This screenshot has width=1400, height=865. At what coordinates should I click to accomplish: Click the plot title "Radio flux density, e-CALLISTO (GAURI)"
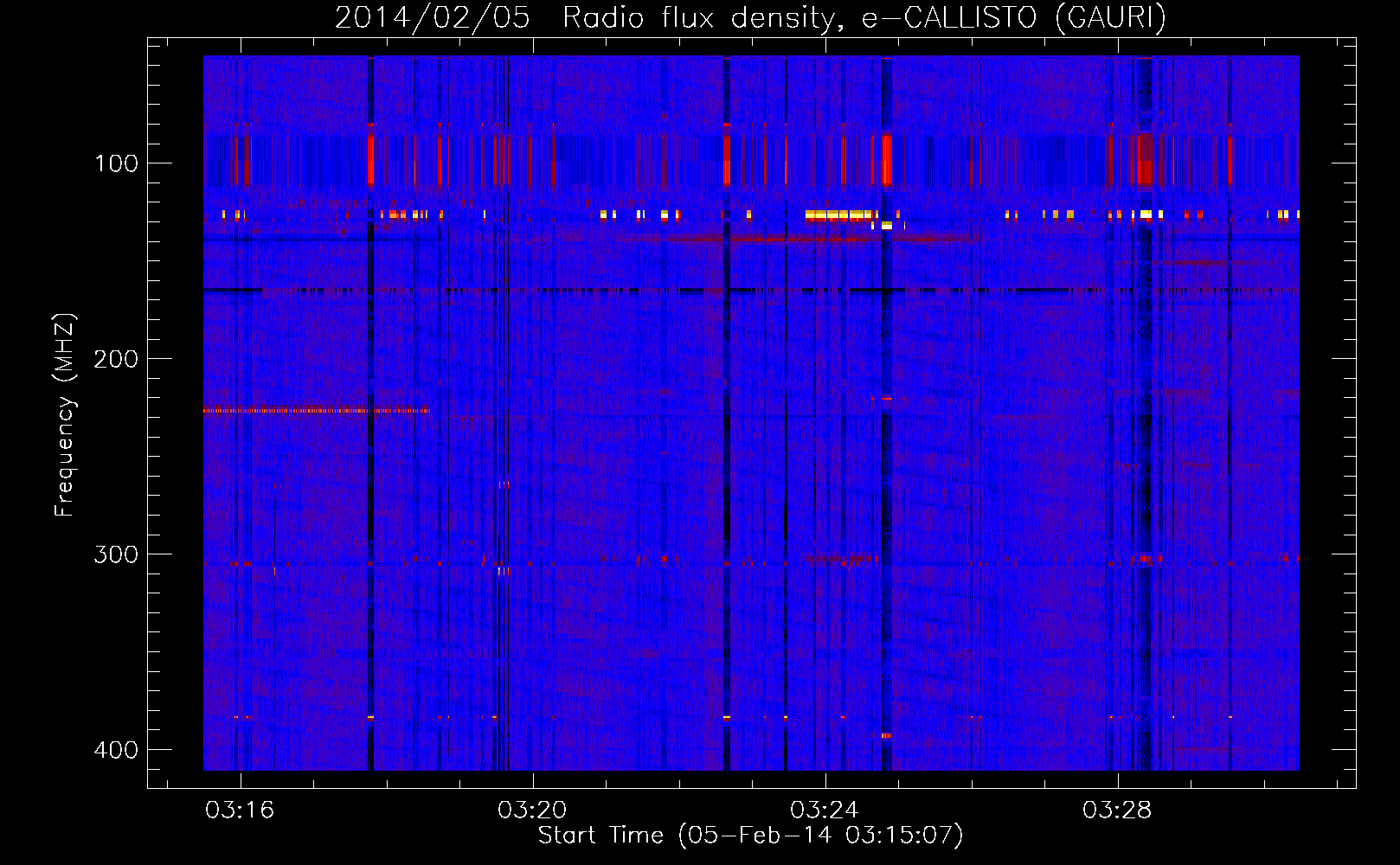[864, 17]
